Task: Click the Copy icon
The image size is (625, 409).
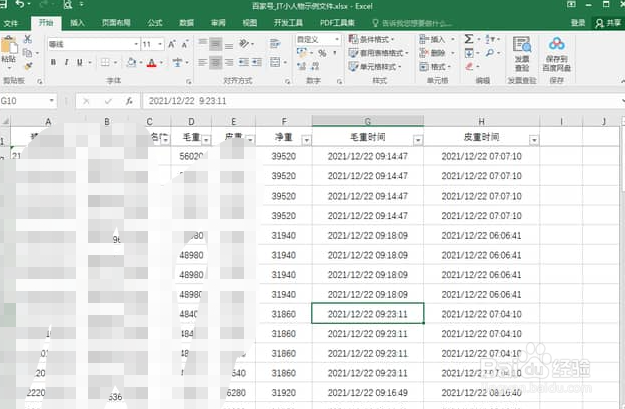Action: 28,53
